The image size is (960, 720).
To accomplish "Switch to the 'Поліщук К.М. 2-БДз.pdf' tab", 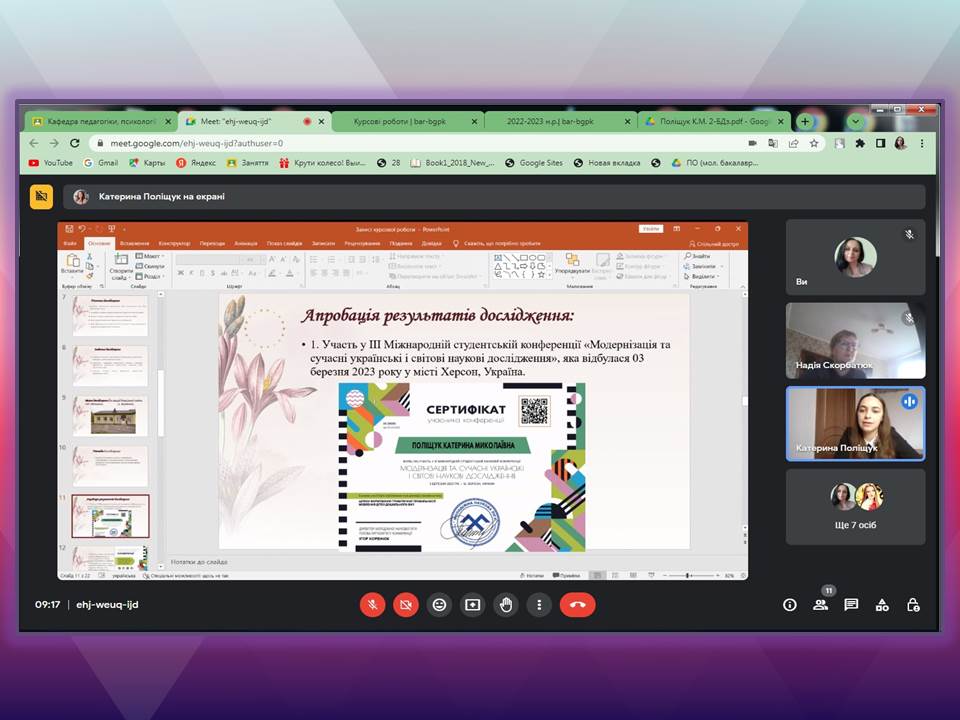I will pos(713,121).
